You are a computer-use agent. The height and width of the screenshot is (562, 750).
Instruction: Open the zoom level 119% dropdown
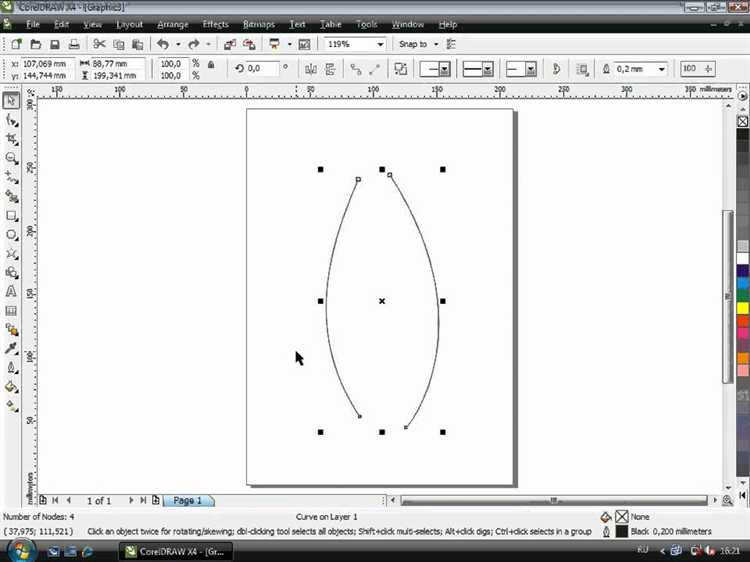click(x=380, y=44)
